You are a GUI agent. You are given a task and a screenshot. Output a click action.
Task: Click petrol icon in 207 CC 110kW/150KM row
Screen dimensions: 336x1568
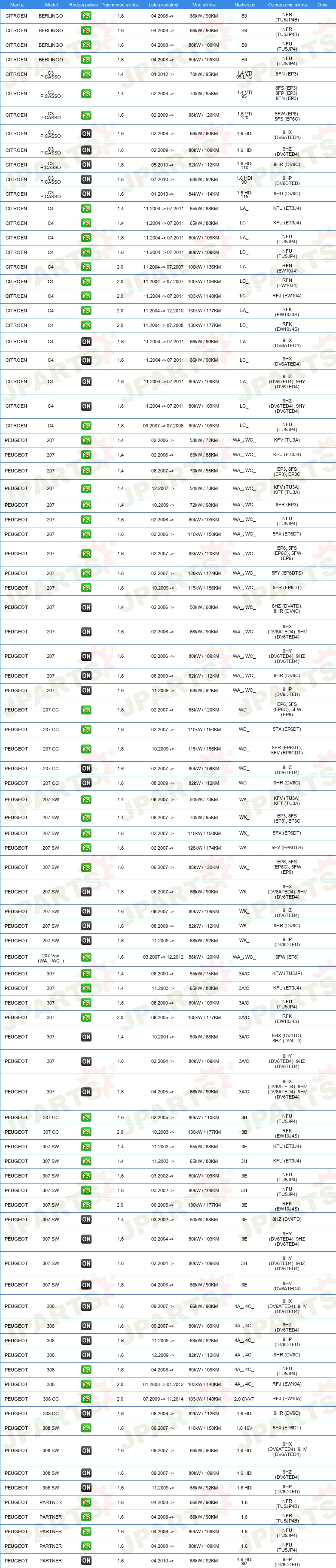[x=86, y=730]
